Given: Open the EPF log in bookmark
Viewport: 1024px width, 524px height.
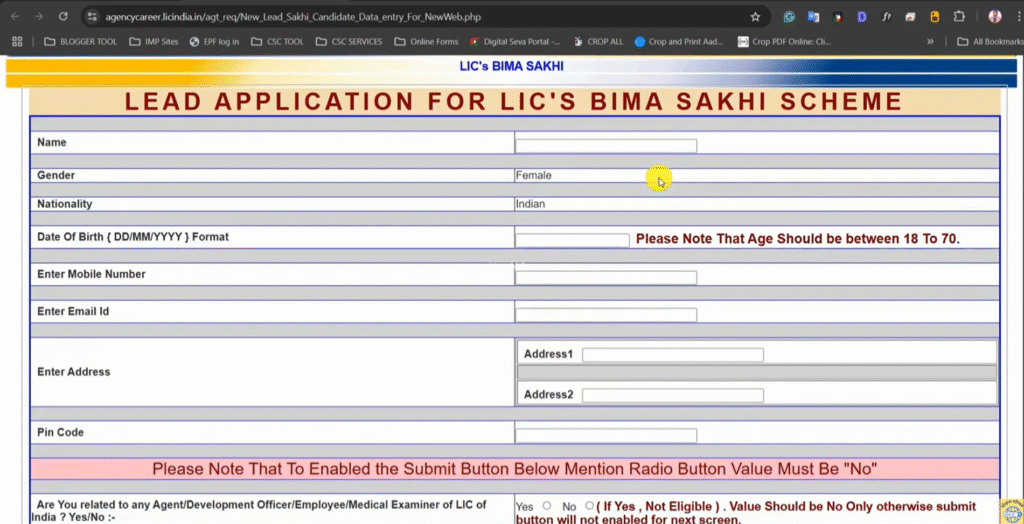Looking at the screenshot, I should coord(216,42).
